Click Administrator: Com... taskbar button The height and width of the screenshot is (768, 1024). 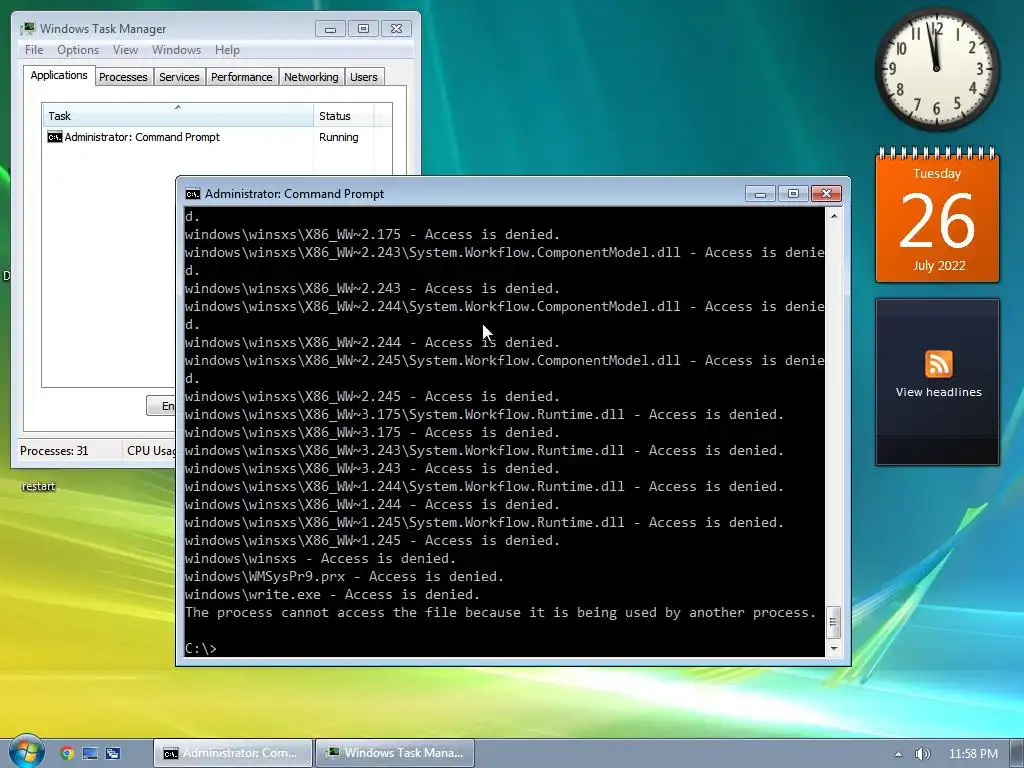pyautogui.click(x=233, y=753)
